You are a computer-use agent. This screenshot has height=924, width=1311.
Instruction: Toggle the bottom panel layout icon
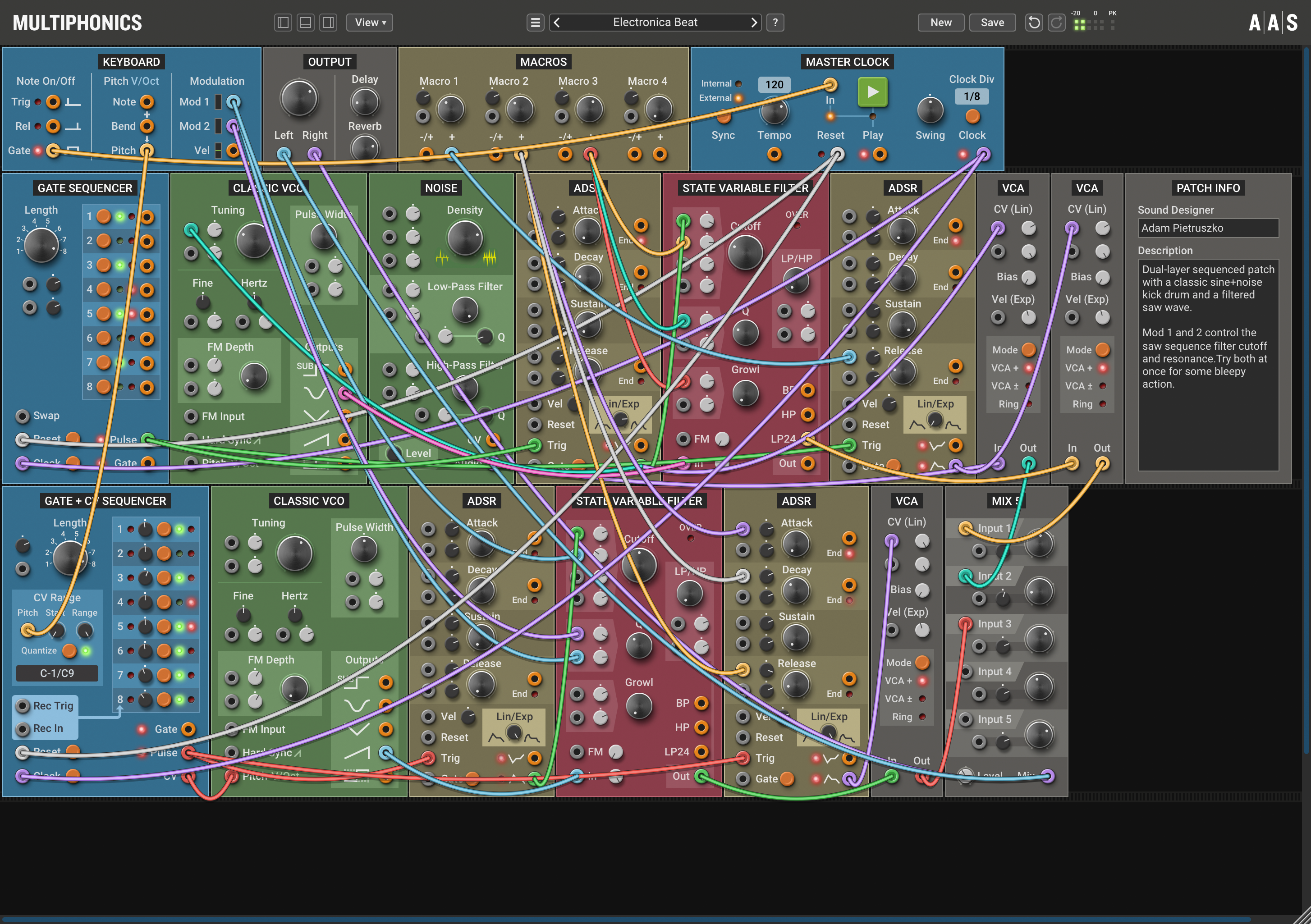click(306, 22)
